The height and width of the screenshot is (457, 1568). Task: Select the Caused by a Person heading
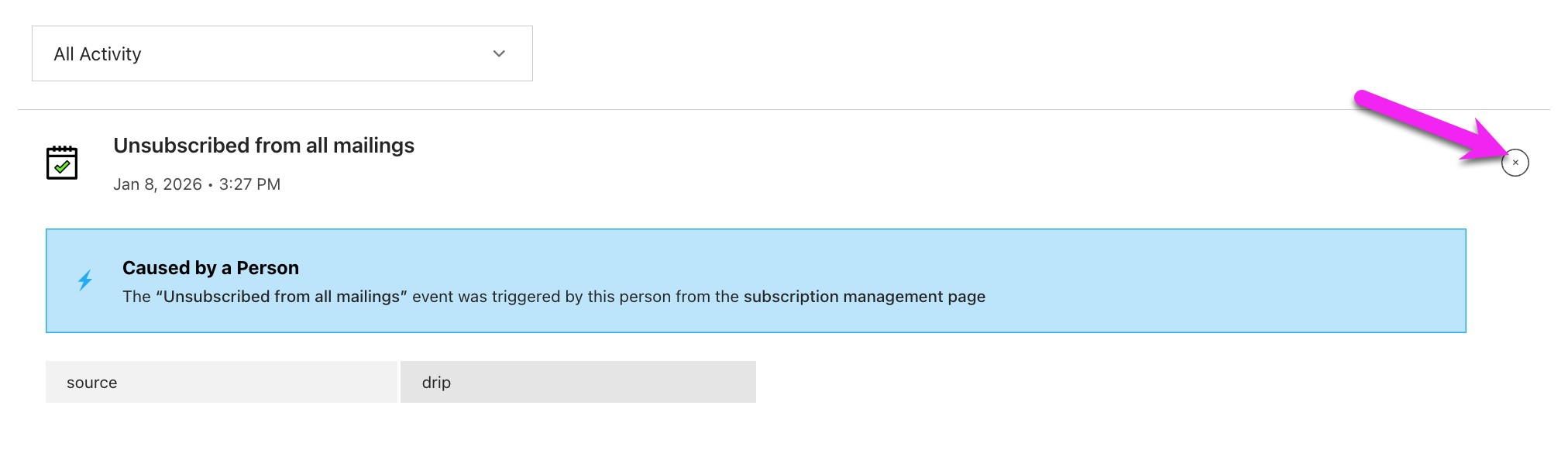tap(210, 267)
